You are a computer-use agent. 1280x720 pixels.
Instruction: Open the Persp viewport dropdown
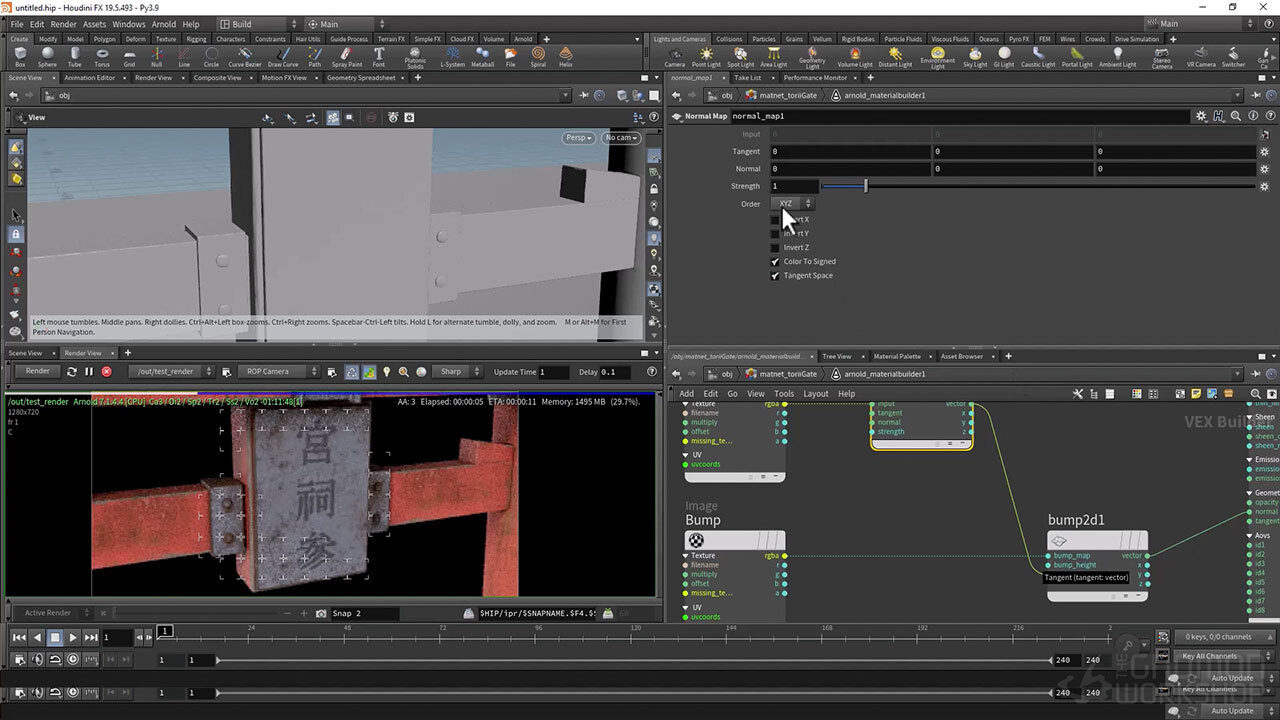[x=578, y=138]
